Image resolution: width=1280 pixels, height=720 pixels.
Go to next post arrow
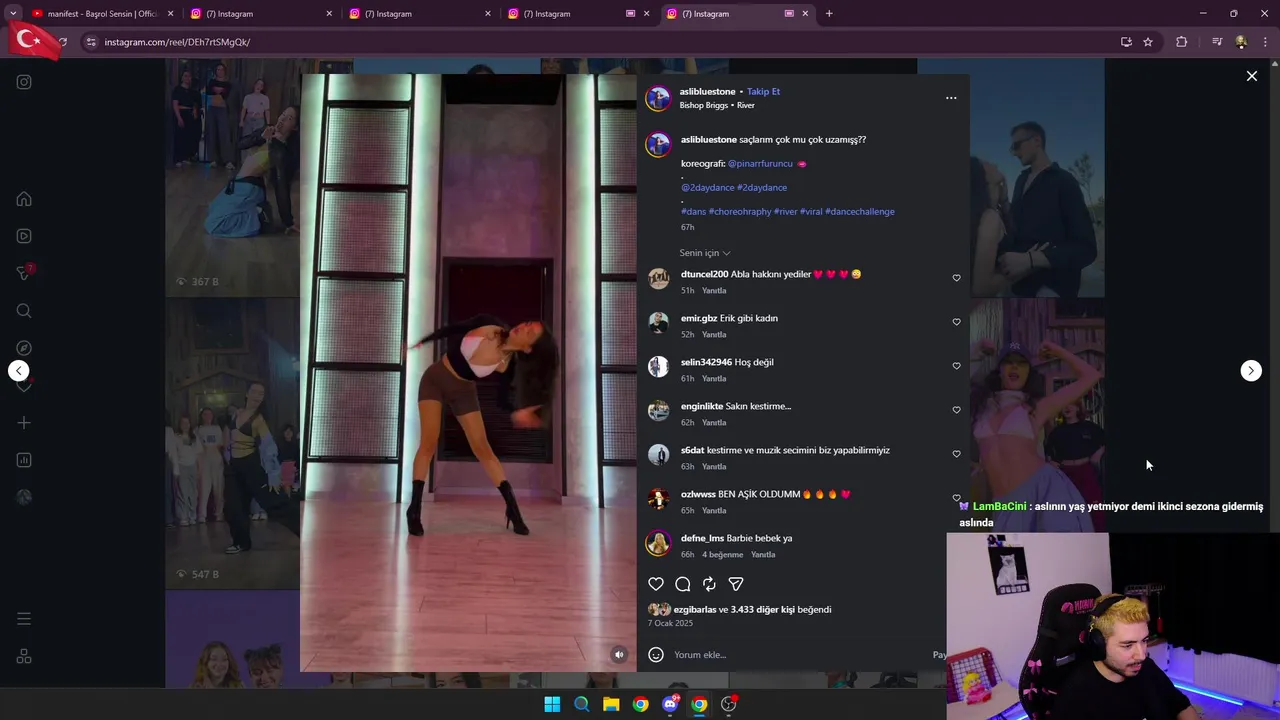pos(1251,371)
